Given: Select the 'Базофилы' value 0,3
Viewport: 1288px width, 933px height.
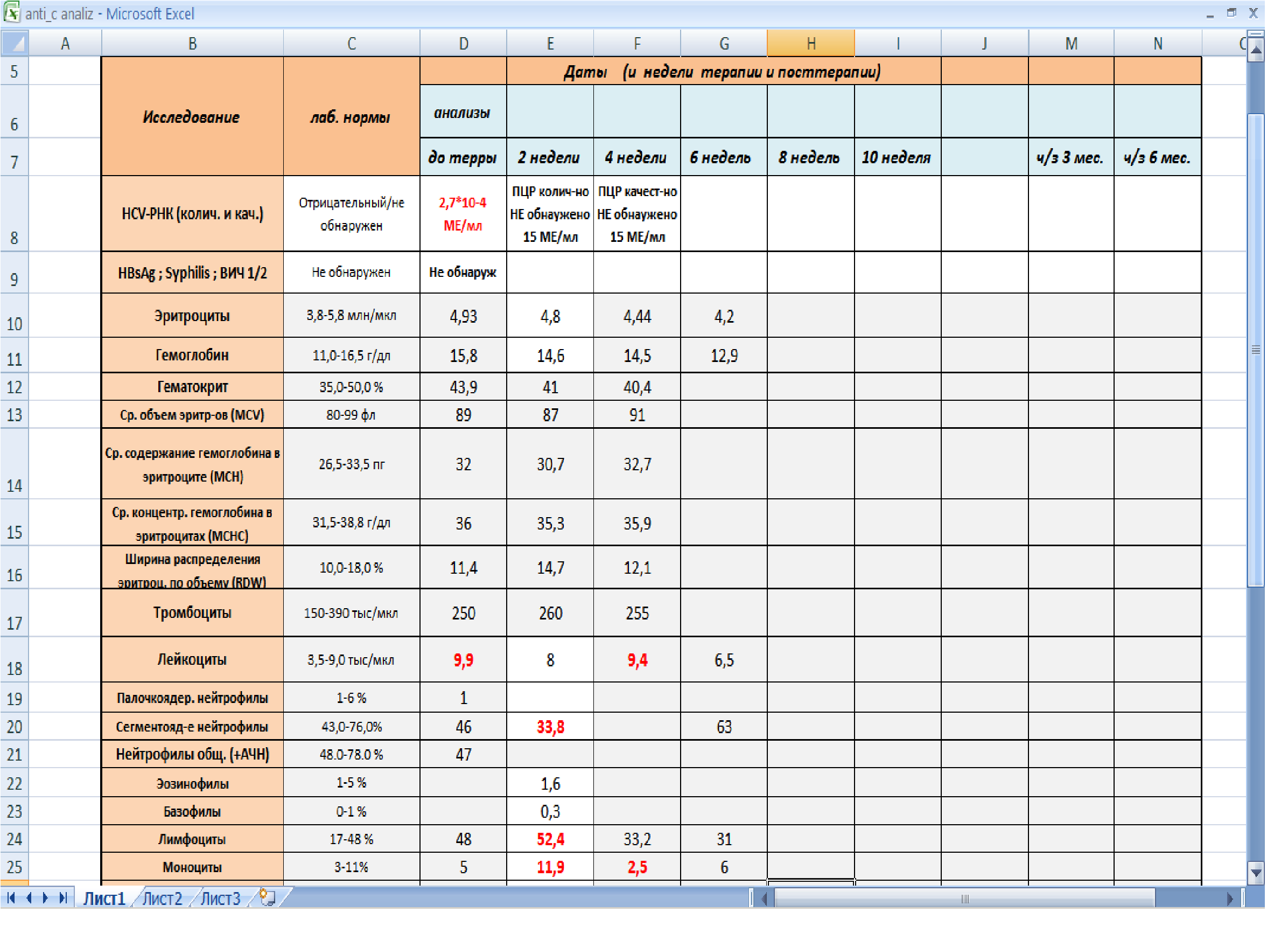Looking at the screenshot, I should pos(550,811).
